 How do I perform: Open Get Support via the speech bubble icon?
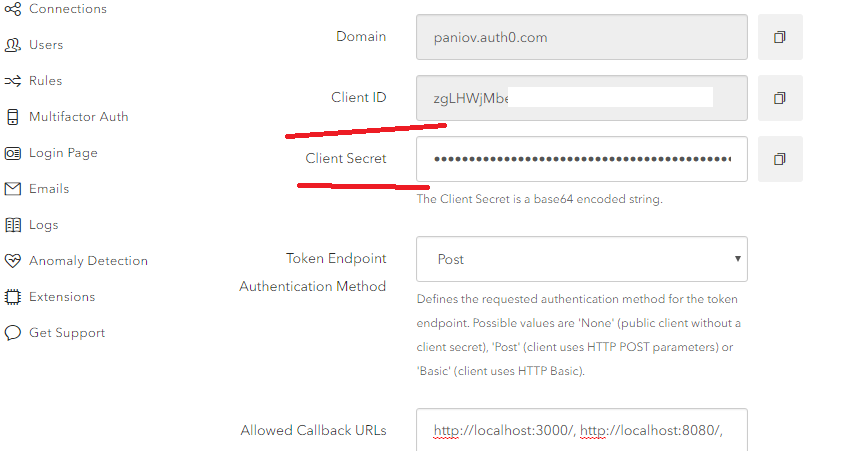13,333
